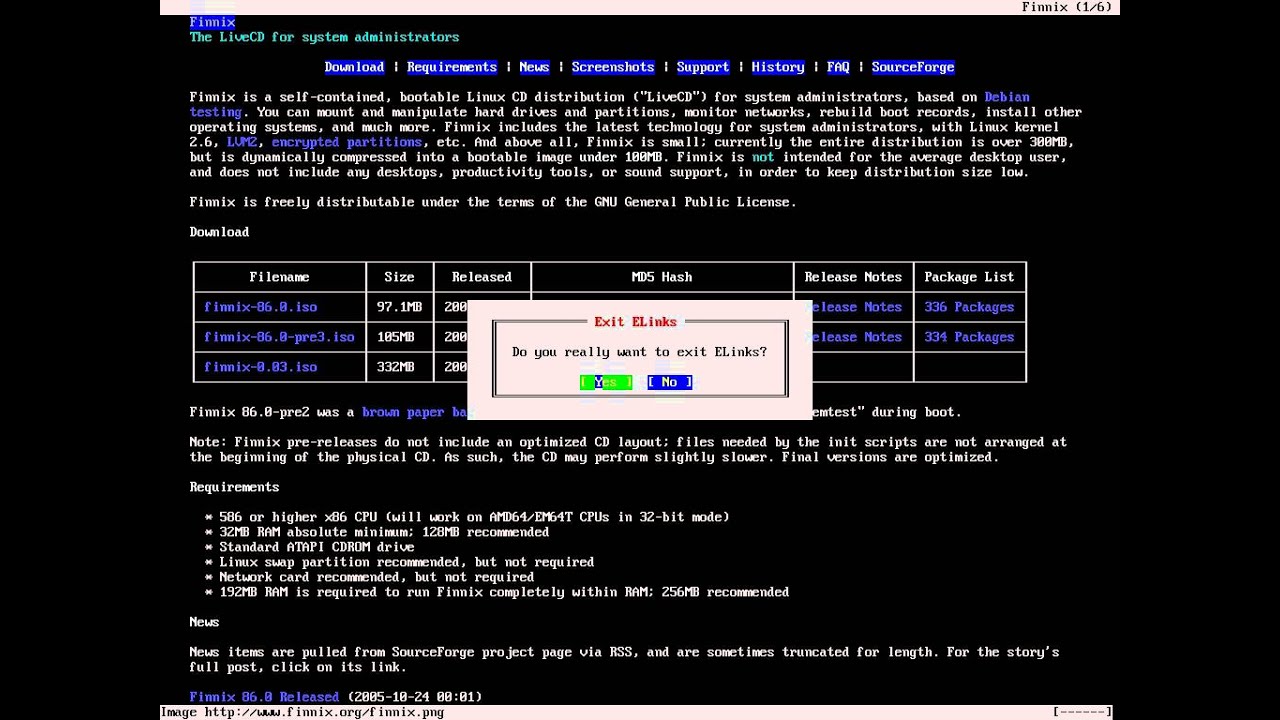Click the MD5 Hash column header
This screenshot has width=1280, height=720.
(x=662, y=277)
